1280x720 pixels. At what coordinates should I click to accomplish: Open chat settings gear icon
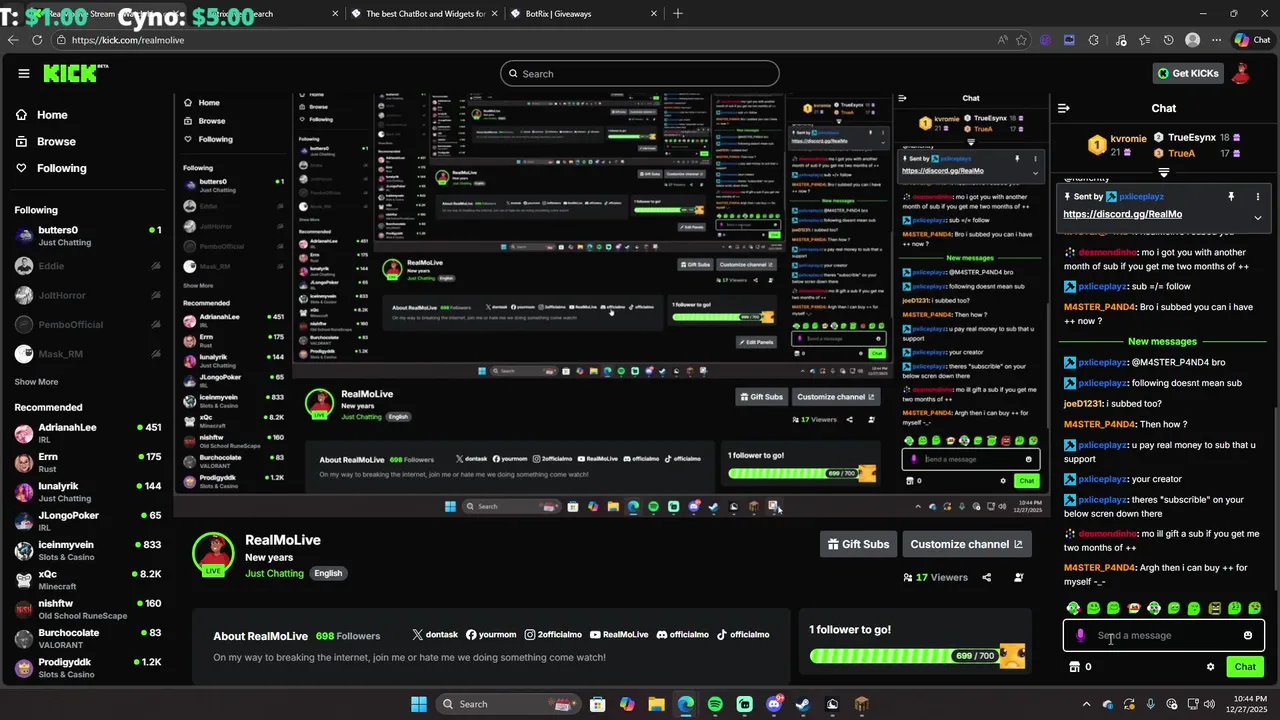point(1210,667)
